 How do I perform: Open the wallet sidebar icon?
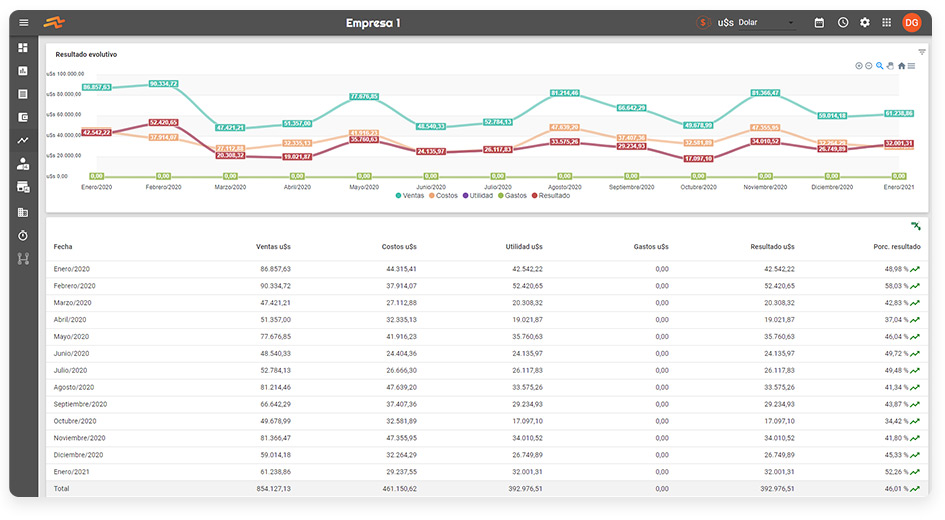click(23, 117)
